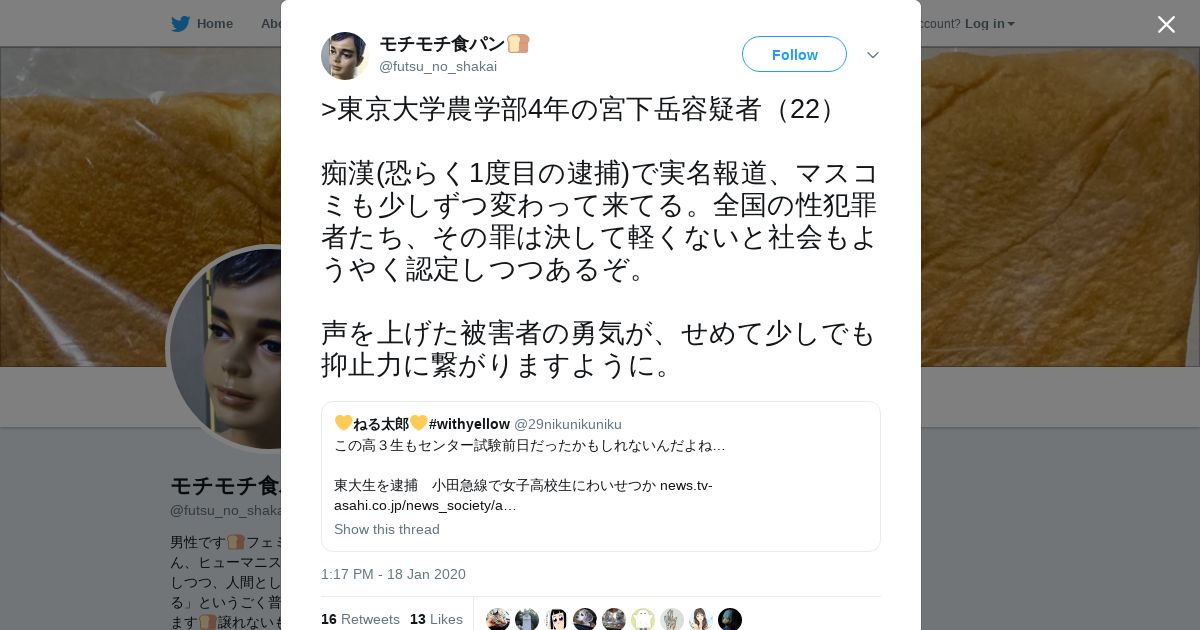Close the tweet overlay with X
Viewport: 1200px width, 630px height.
click(x=1166, y=24)
